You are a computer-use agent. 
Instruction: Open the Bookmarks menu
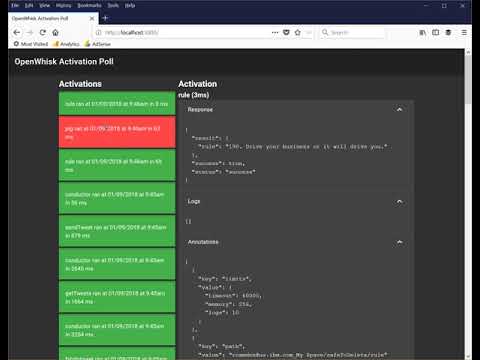coord(89,5)
